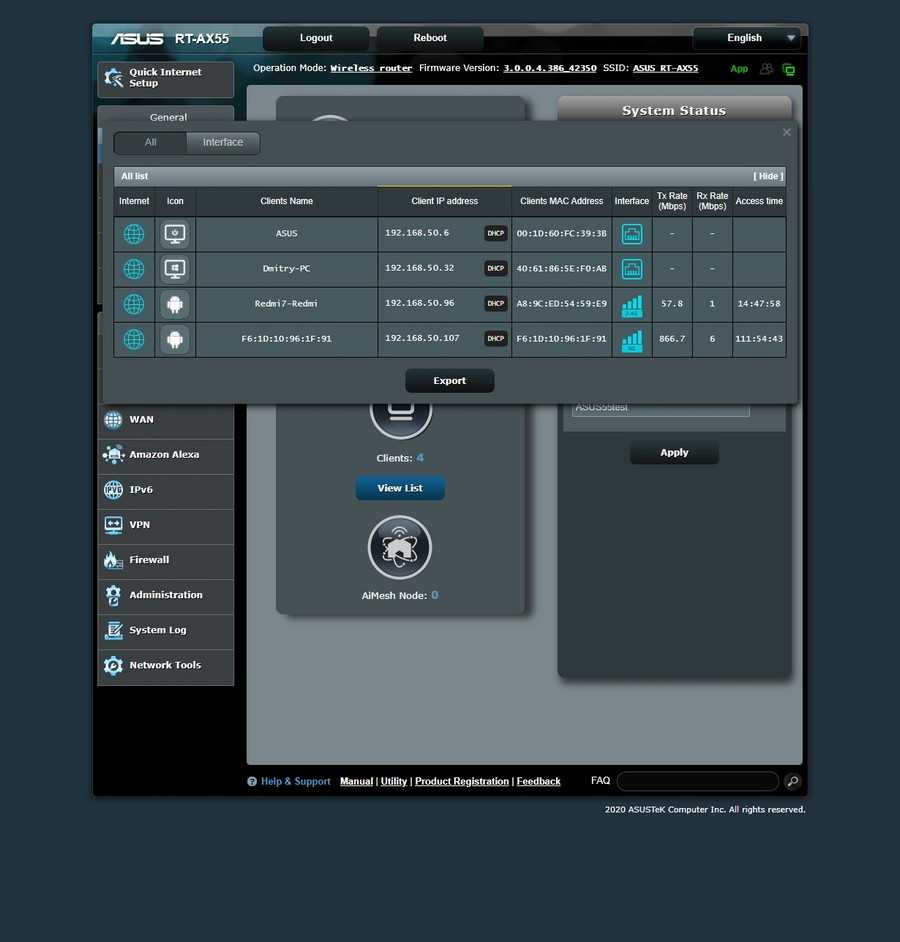
Task: Toggle the DHCP badge for 192.168.50.6
Action: [x=496, y=234]
